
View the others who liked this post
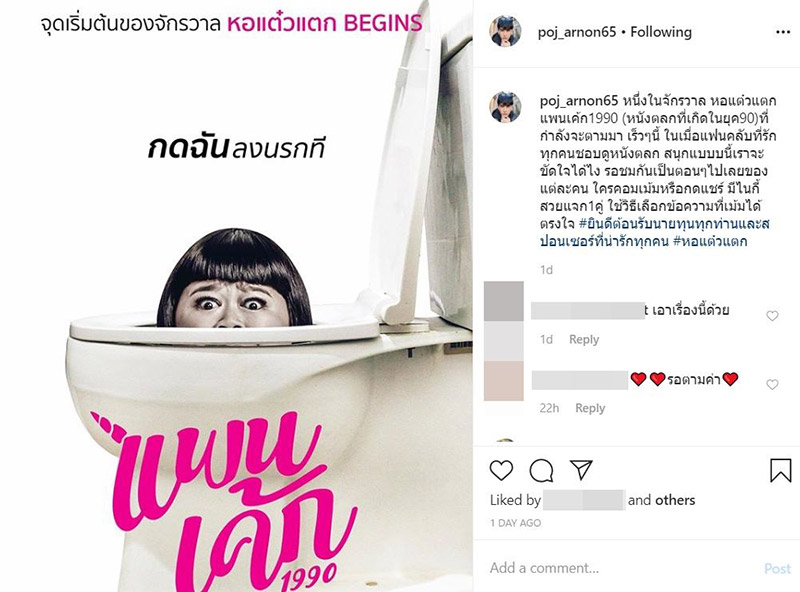click(676, 500)
